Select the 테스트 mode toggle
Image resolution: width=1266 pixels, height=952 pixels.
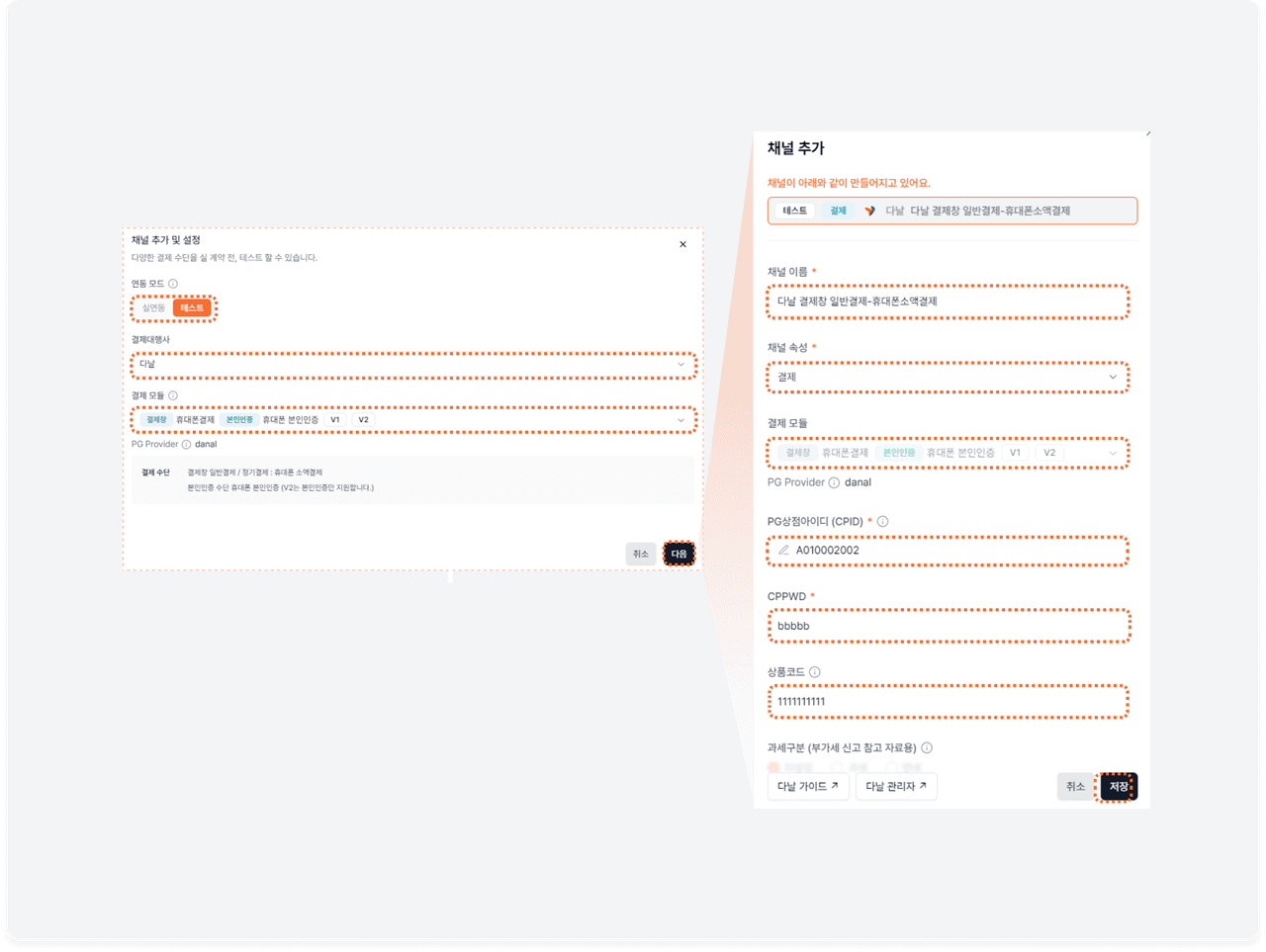192,308
